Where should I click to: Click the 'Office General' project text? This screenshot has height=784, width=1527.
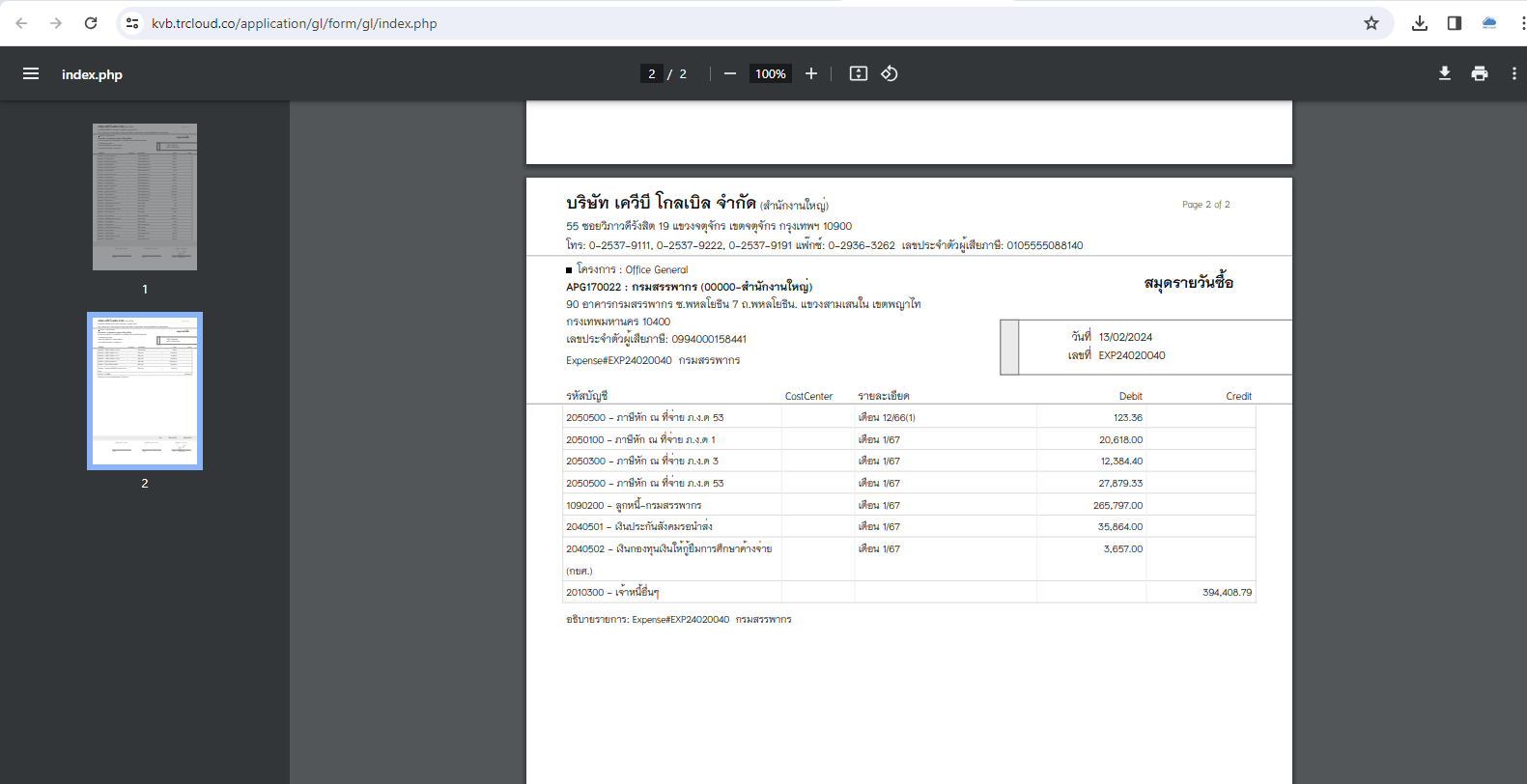pyautogui.click(x=657, y=270)
